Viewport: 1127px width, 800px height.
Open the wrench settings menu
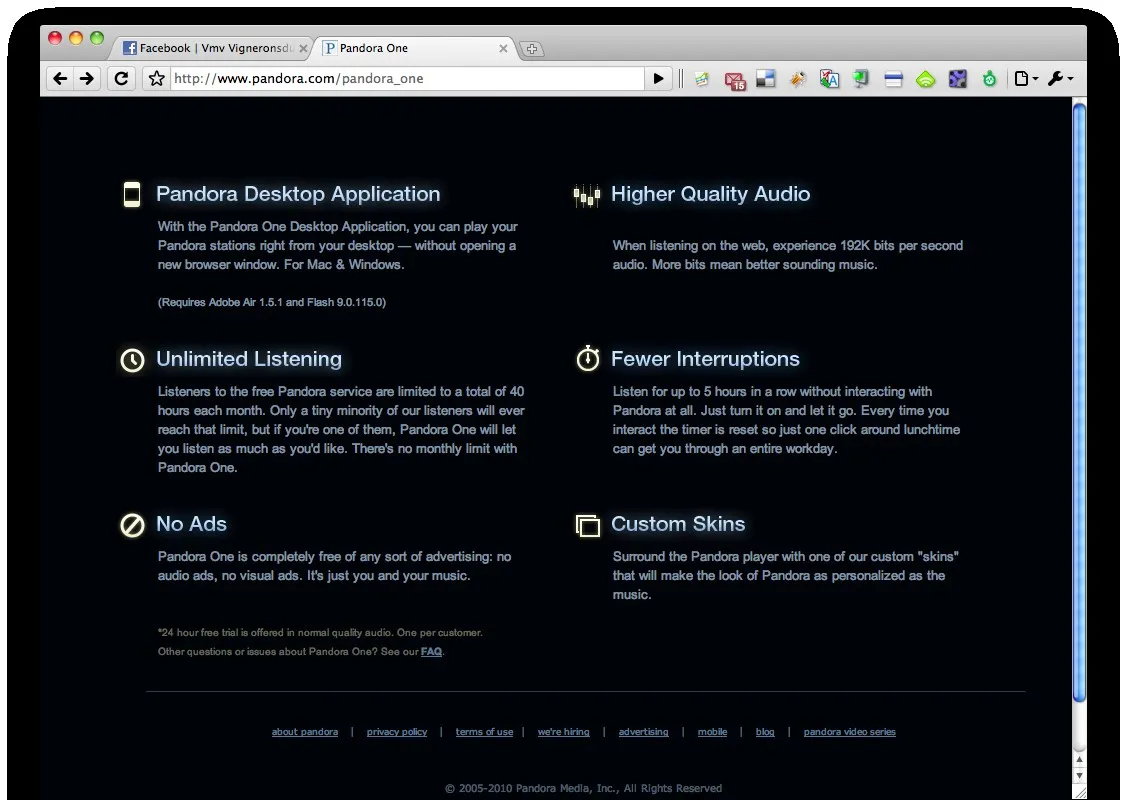tap(1060, 78)
